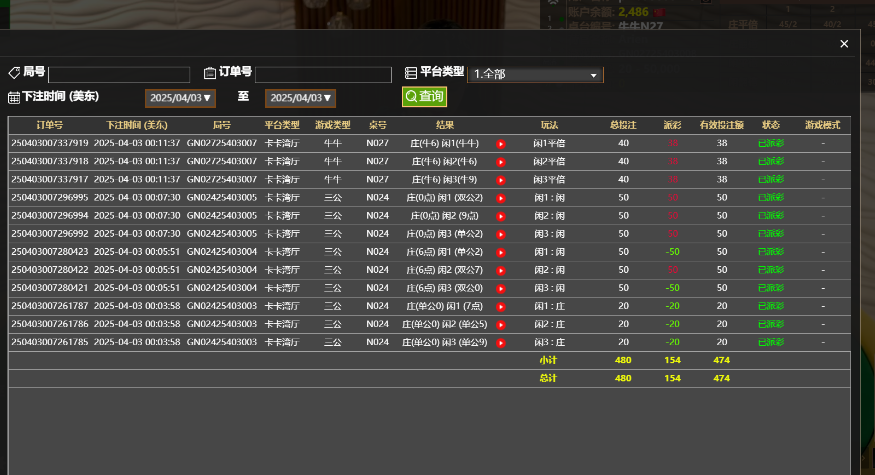Click into the 订单号 input field

pyautogui.click(x=323, y=75)
